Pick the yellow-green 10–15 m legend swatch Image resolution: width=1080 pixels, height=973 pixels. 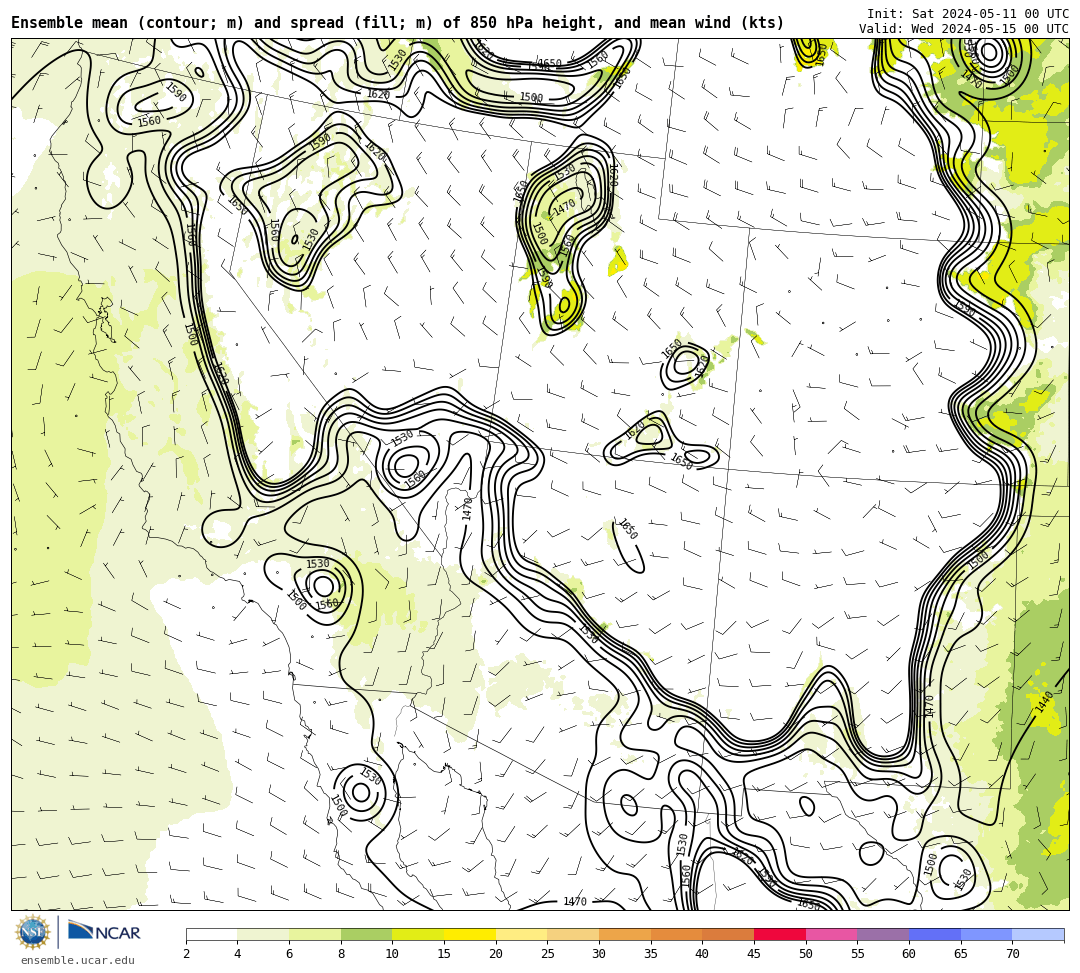pos(418,934)
